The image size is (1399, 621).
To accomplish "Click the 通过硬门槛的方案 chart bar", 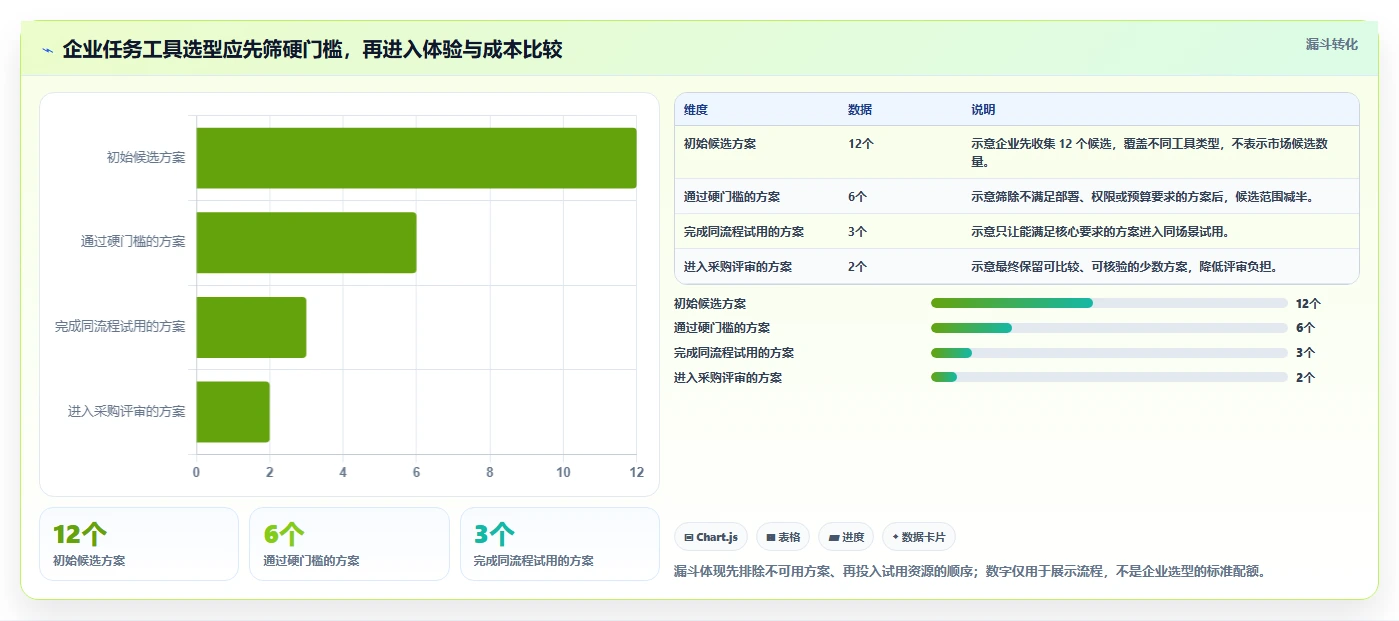I will (306, 242).
